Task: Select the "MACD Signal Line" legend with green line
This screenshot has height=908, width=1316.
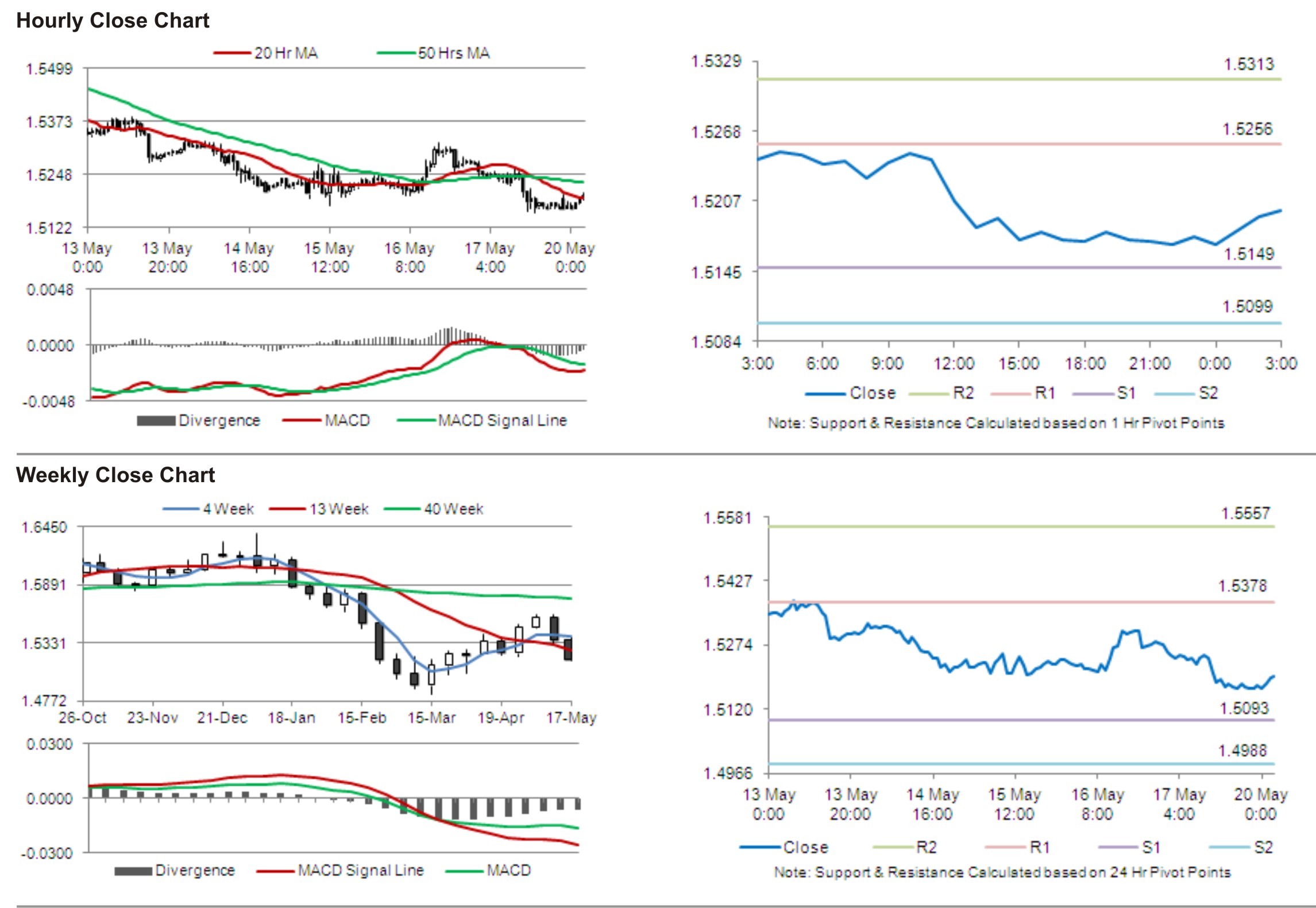Action: [502, 421]
